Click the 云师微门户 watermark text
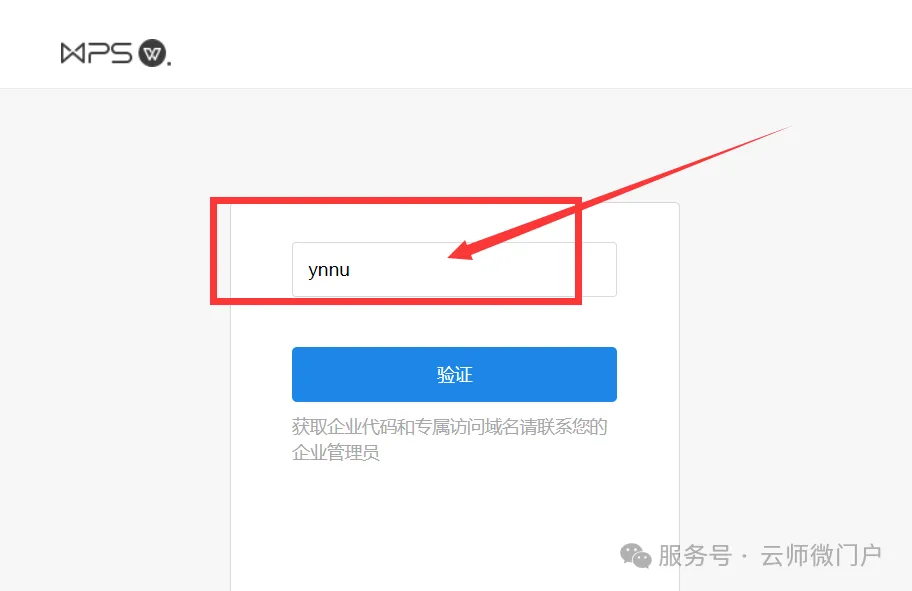Image resolution: width=912 pixels, height=591 pixels. 821,556
